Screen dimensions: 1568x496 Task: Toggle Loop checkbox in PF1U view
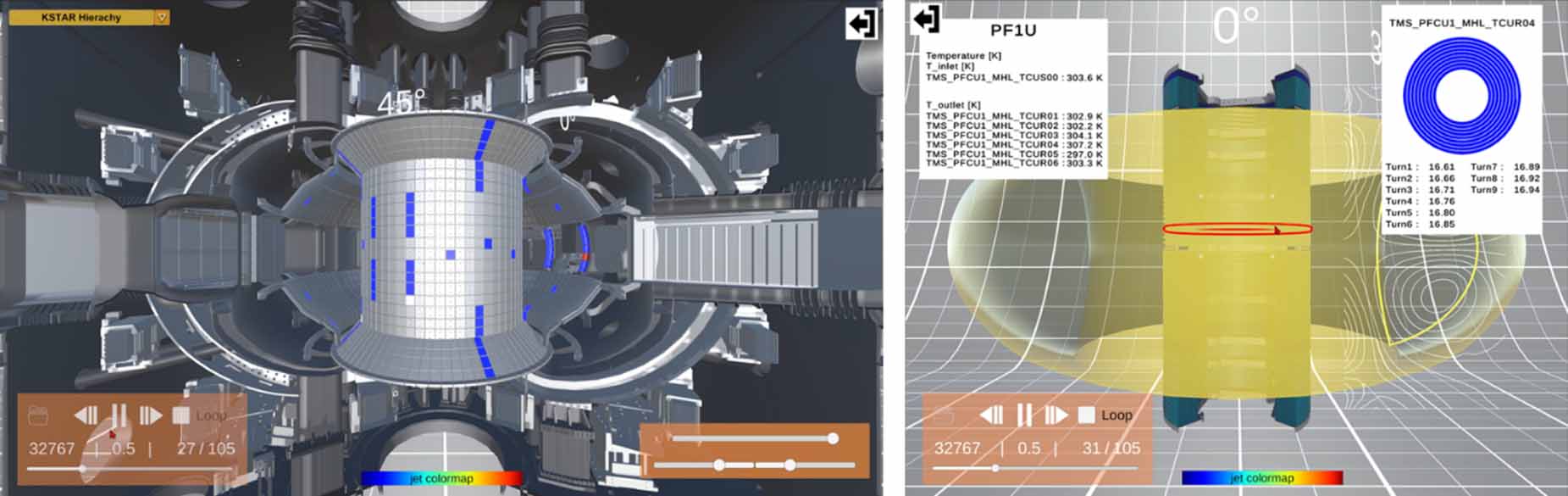(x=1086, y=415)
